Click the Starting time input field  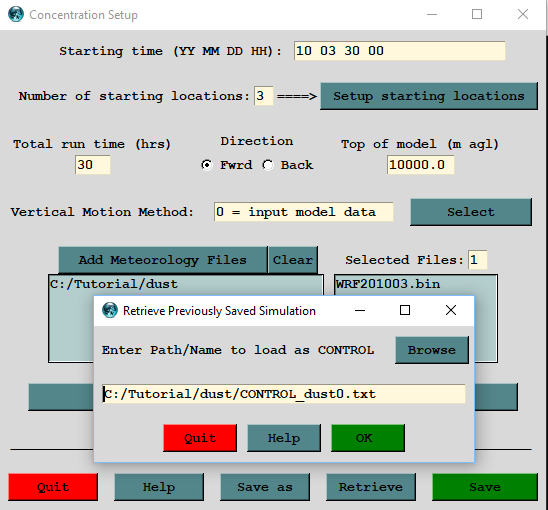point(399,51)
